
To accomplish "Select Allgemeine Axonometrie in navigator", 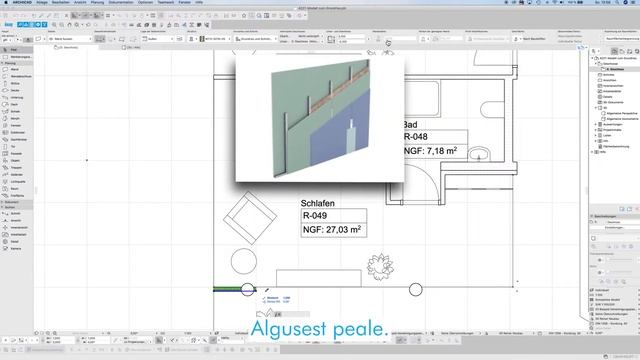I will pos(620,119).
